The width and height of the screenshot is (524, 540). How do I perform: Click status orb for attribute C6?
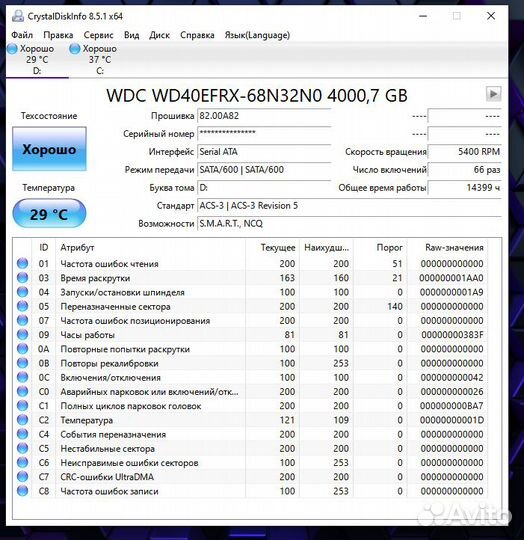pos(22,463)
